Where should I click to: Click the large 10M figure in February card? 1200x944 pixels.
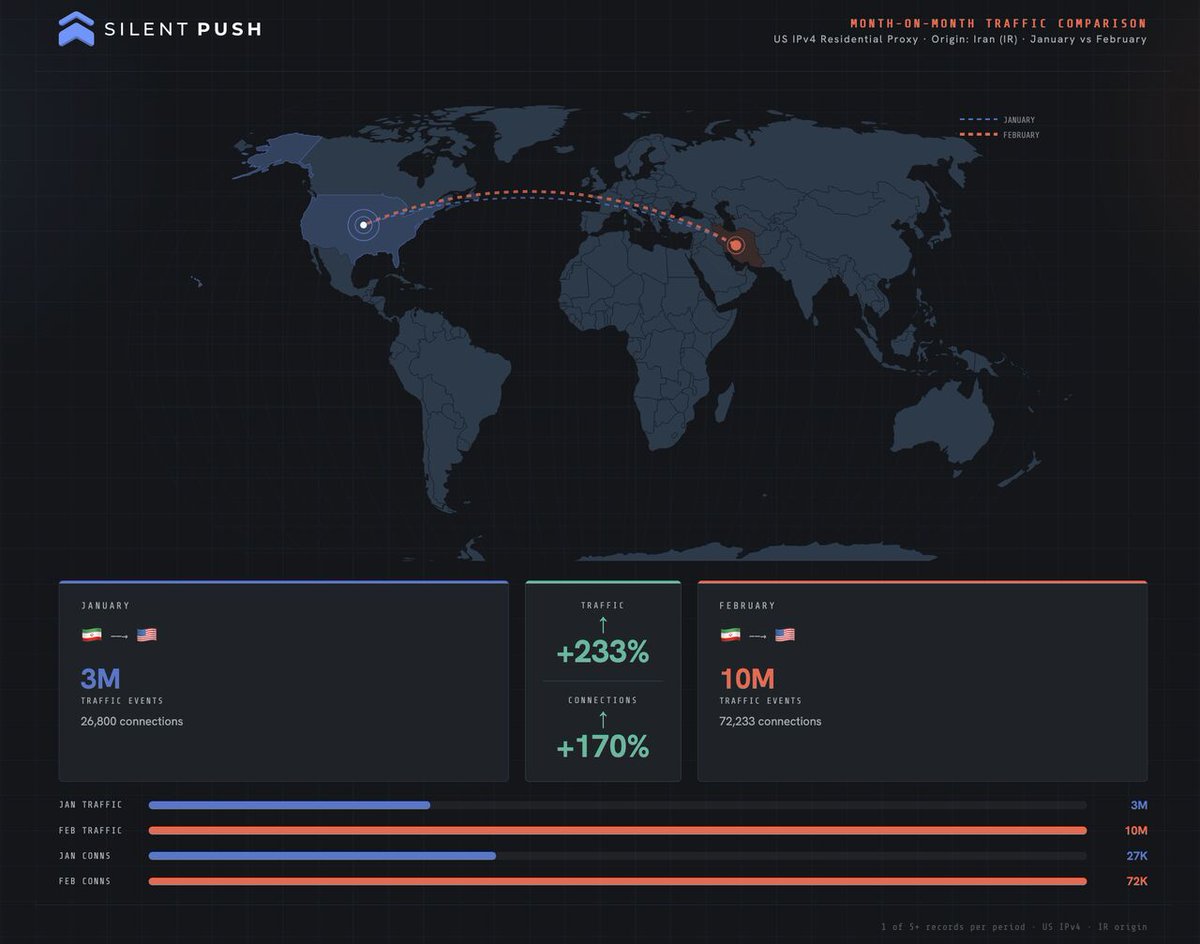tap(747, 679)
